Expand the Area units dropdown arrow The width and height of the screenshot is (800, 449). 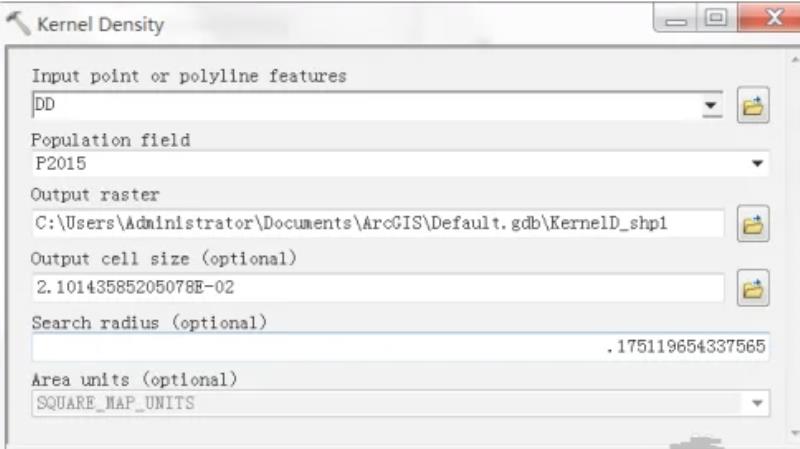(x=757, y=403)
